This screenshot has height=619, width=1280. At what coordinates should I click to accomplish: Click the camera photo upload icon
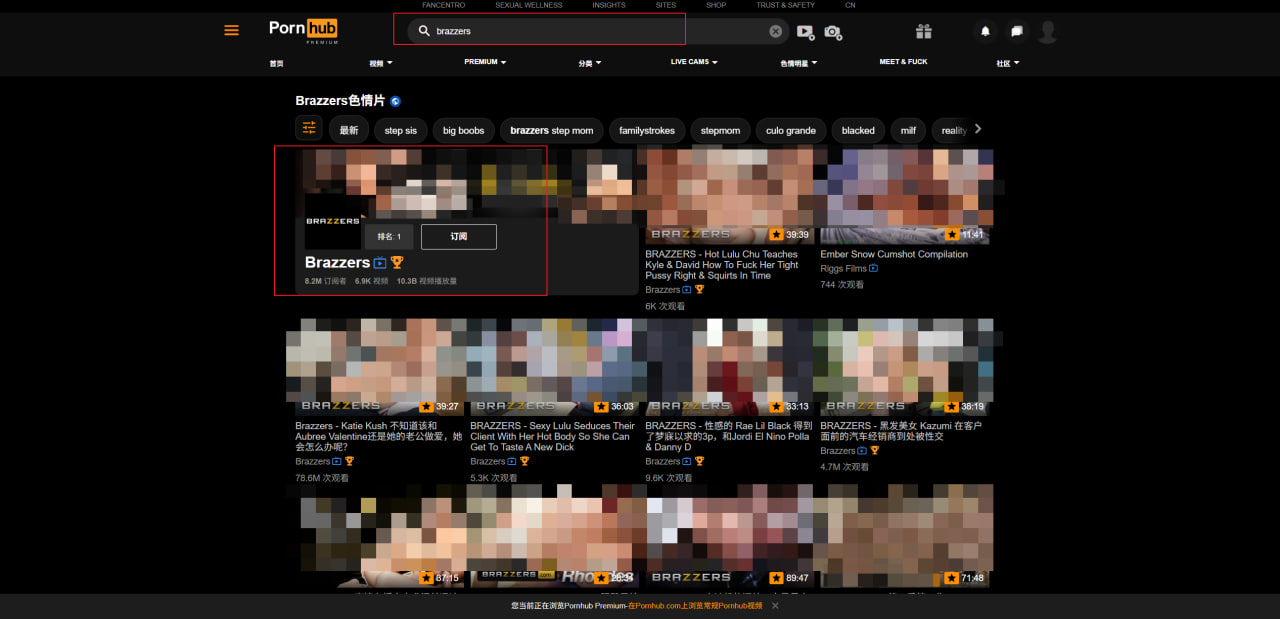coord(832,32)
